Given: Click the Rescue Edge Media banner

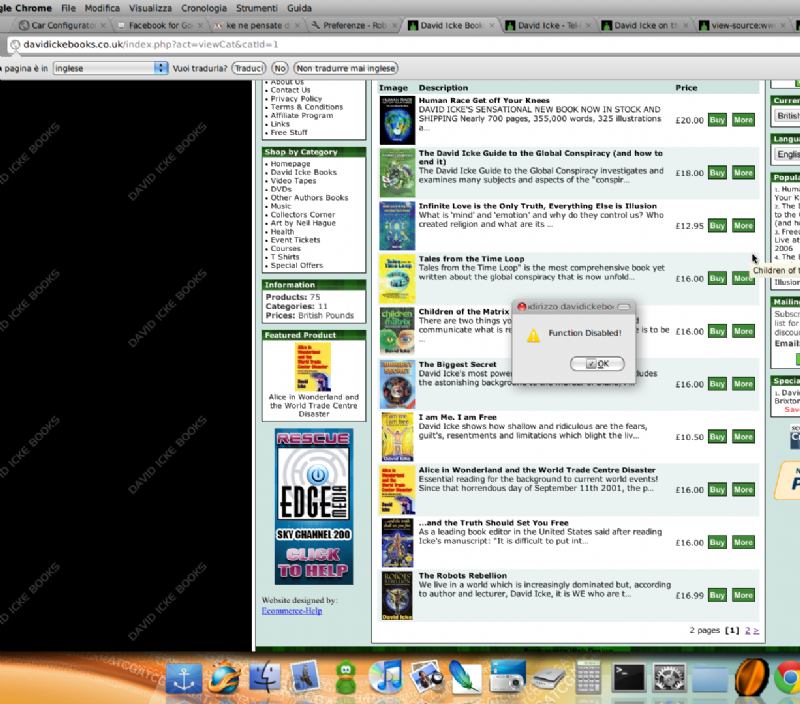Looking at the screenshot, I should coord(314,507).
